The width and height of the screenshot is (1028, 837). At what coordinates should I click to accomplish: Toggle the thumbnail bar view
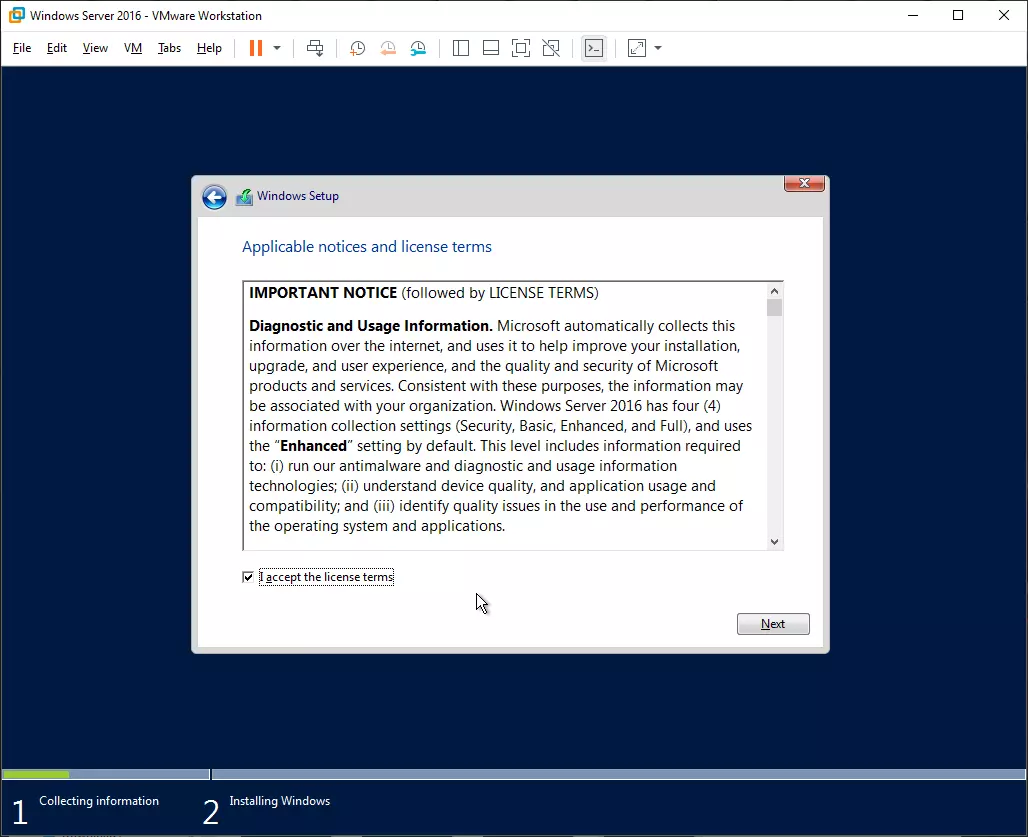tap(491, 48)
